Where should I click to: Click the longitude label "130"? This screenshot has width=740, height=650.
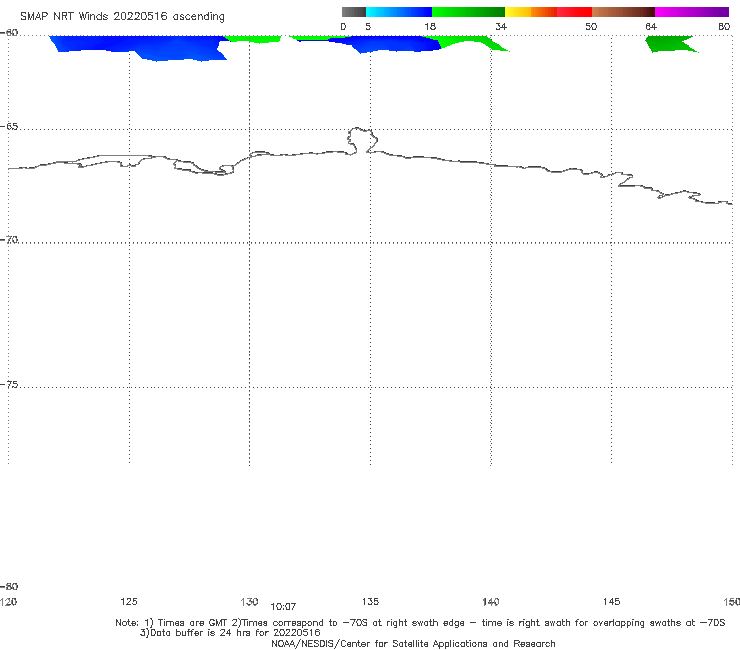[249, 601]
